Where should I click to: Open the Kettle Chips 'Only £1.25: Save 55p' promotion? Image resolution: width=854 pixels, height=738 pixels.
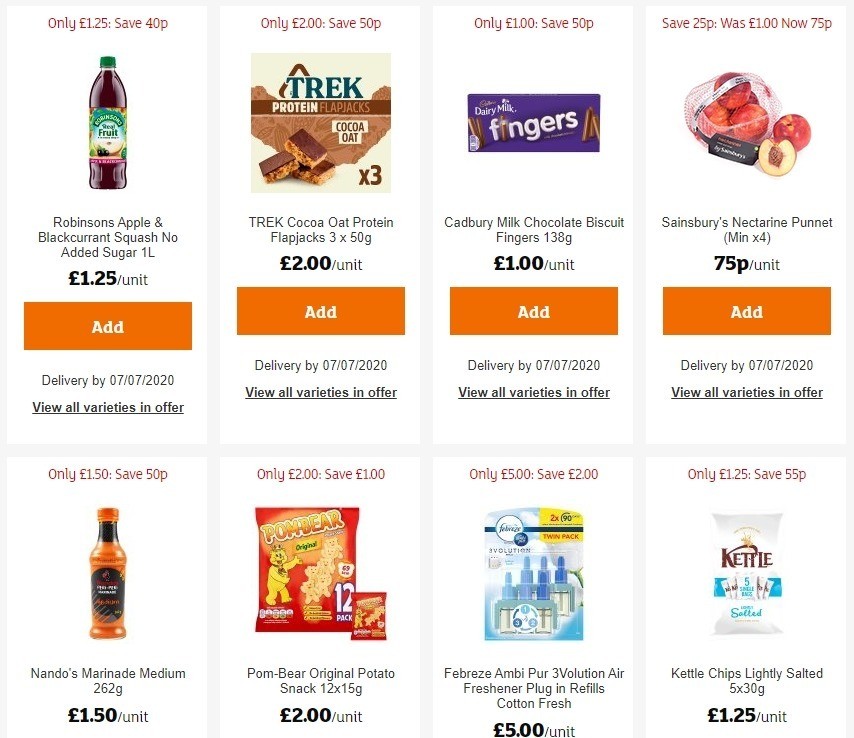pos(747,473)
